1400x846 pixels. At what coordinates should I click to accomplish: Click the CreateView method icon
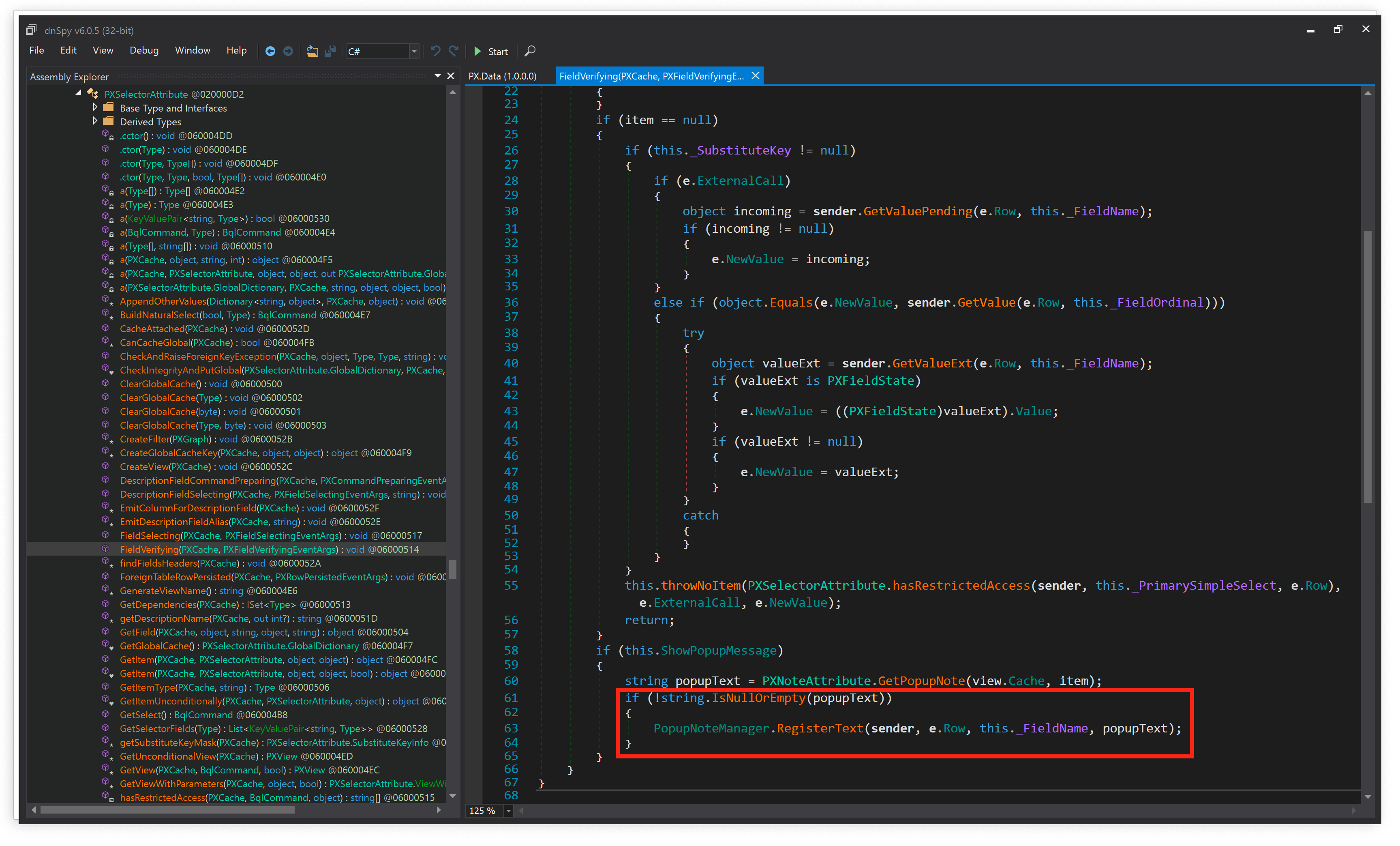pyautogui.click(x=106, y=467)
